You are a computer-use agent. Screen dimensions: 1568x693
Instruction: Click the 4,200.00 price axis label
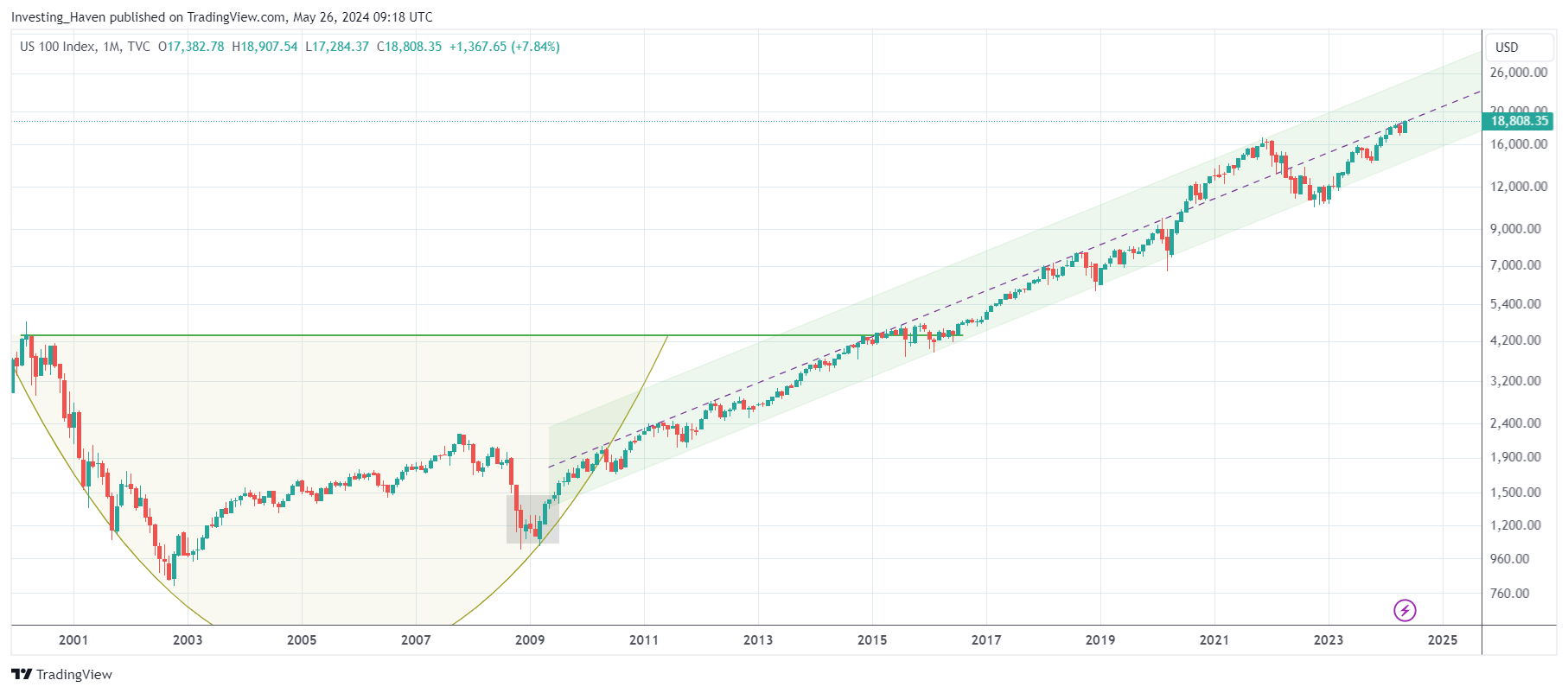tap(1515, 340)
